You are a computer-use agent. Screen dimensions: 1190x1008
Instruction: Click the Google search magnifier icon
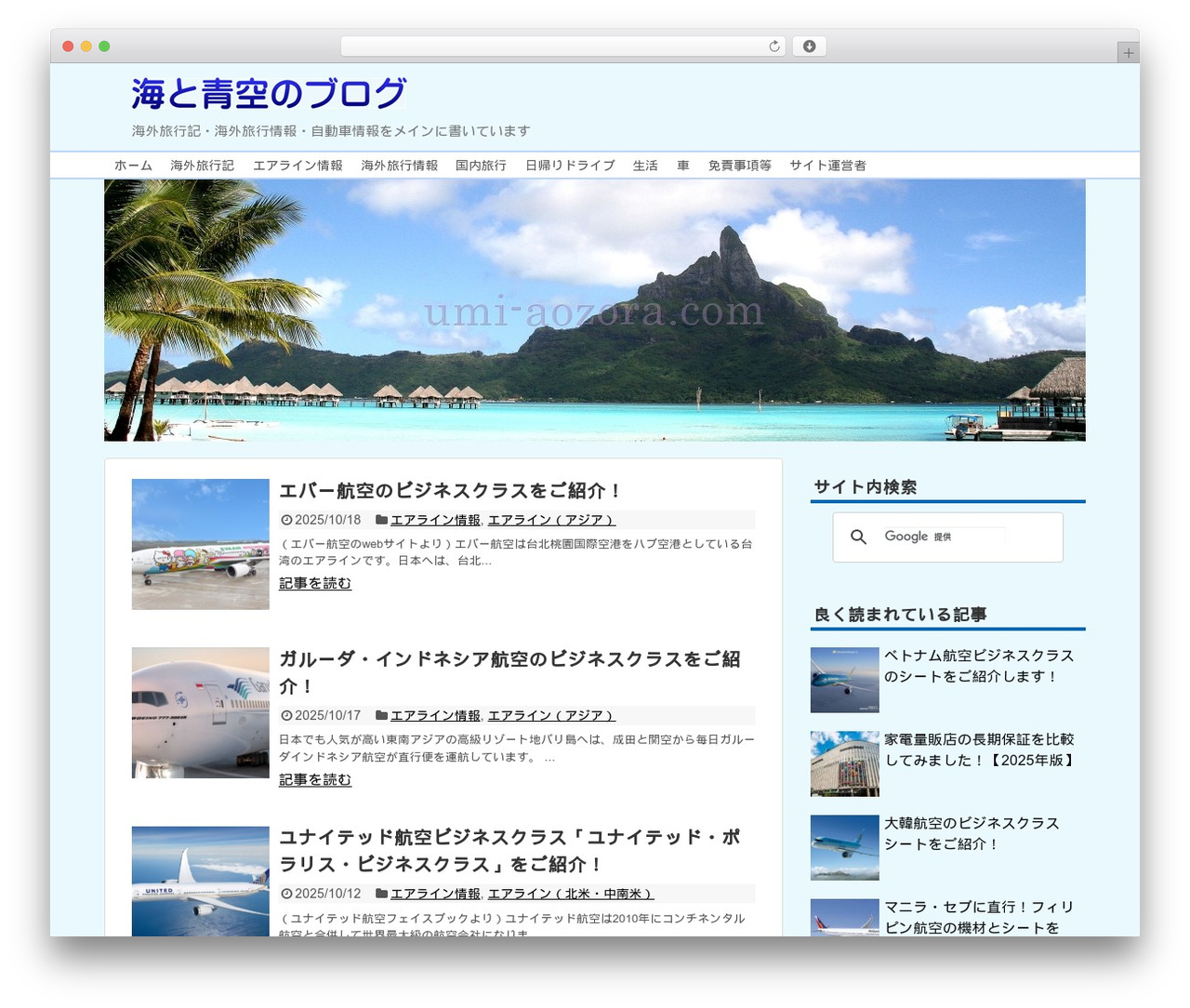pyautogui.click(x=858, y=537)
